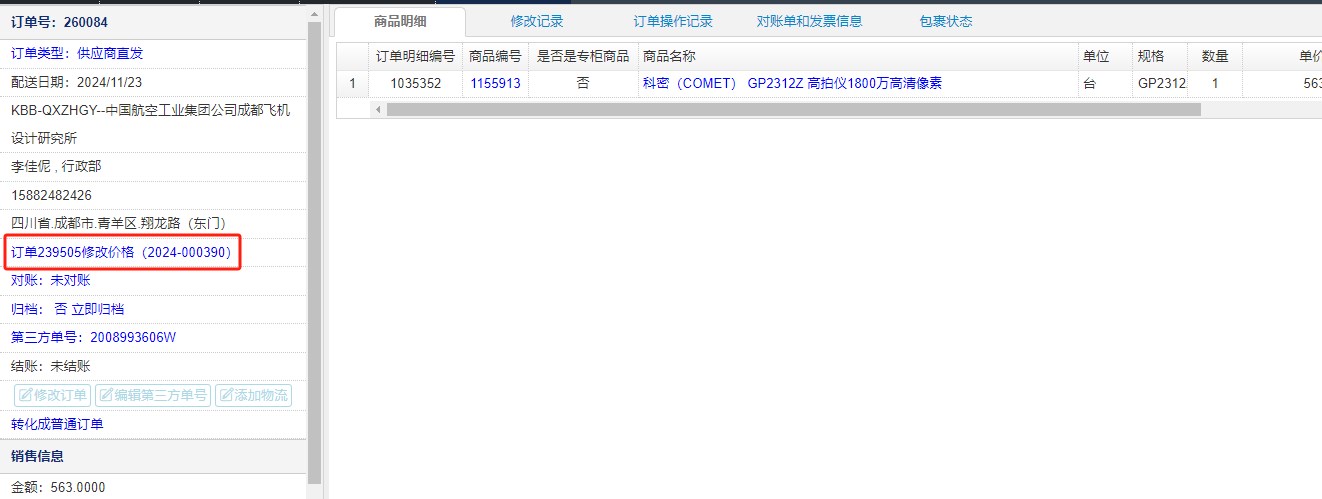Click the 第三方单号 2008993606W text
The width and height of the screenshot is (1322, 499).
[x=93, y=337]
